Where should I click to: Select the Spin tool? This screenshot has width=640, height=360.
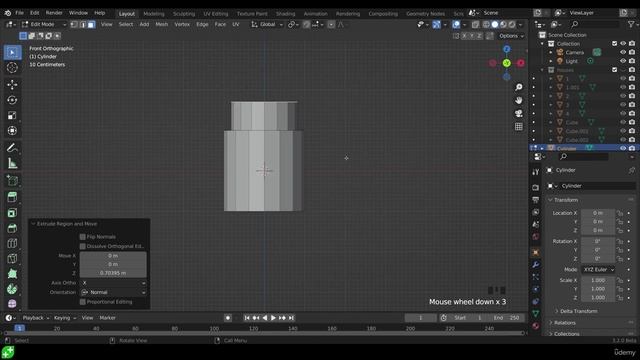[x=12, y=289]
